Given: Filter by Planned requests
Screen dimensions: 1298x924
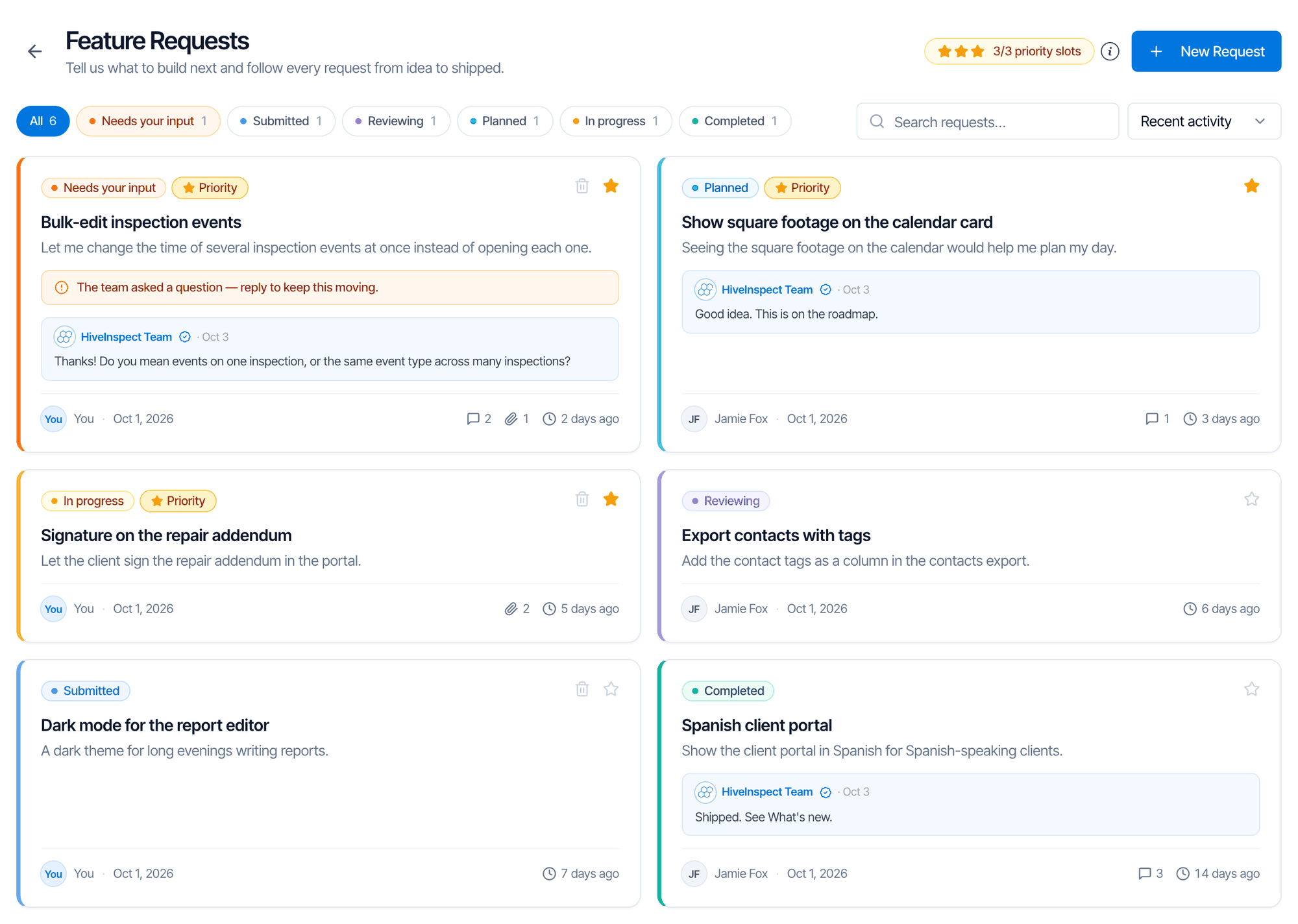Looking at the screenshot, I should 505,121.
